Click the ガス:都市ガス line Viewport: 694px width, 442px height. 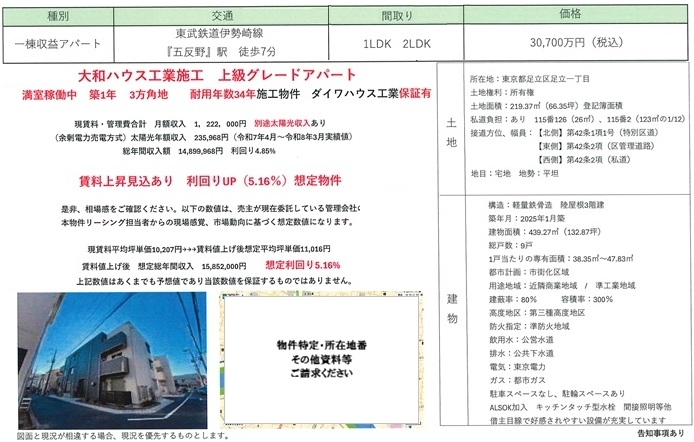coord(517,380)
